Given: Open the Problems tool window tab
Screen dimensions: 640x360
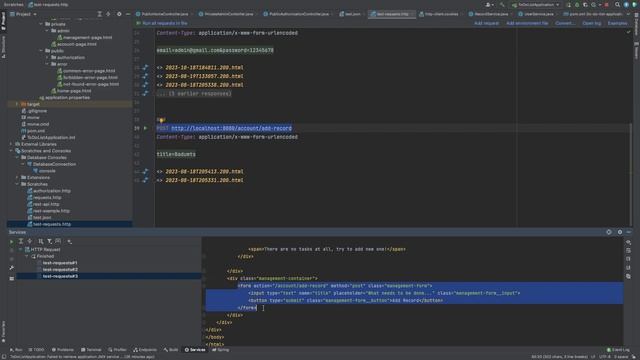Looking at the screenshot, I should [62, 350].
